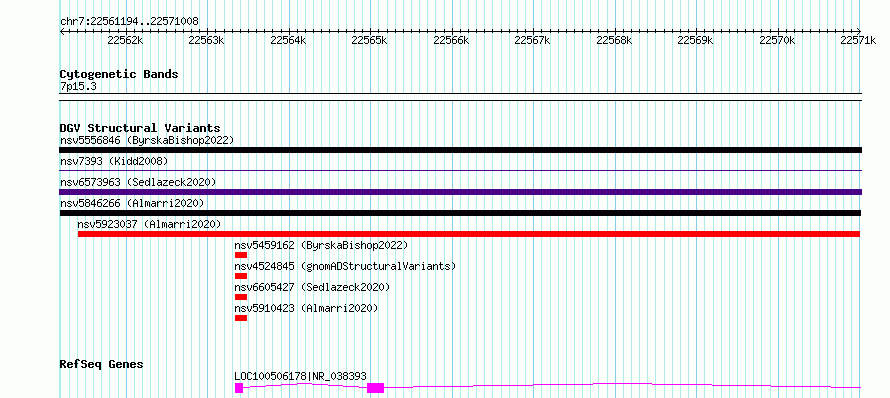Image resolution: width=890 pixels, height=398 pixels.
Task: Click the black bar under nsv5556846
Action: pos(461,150)
